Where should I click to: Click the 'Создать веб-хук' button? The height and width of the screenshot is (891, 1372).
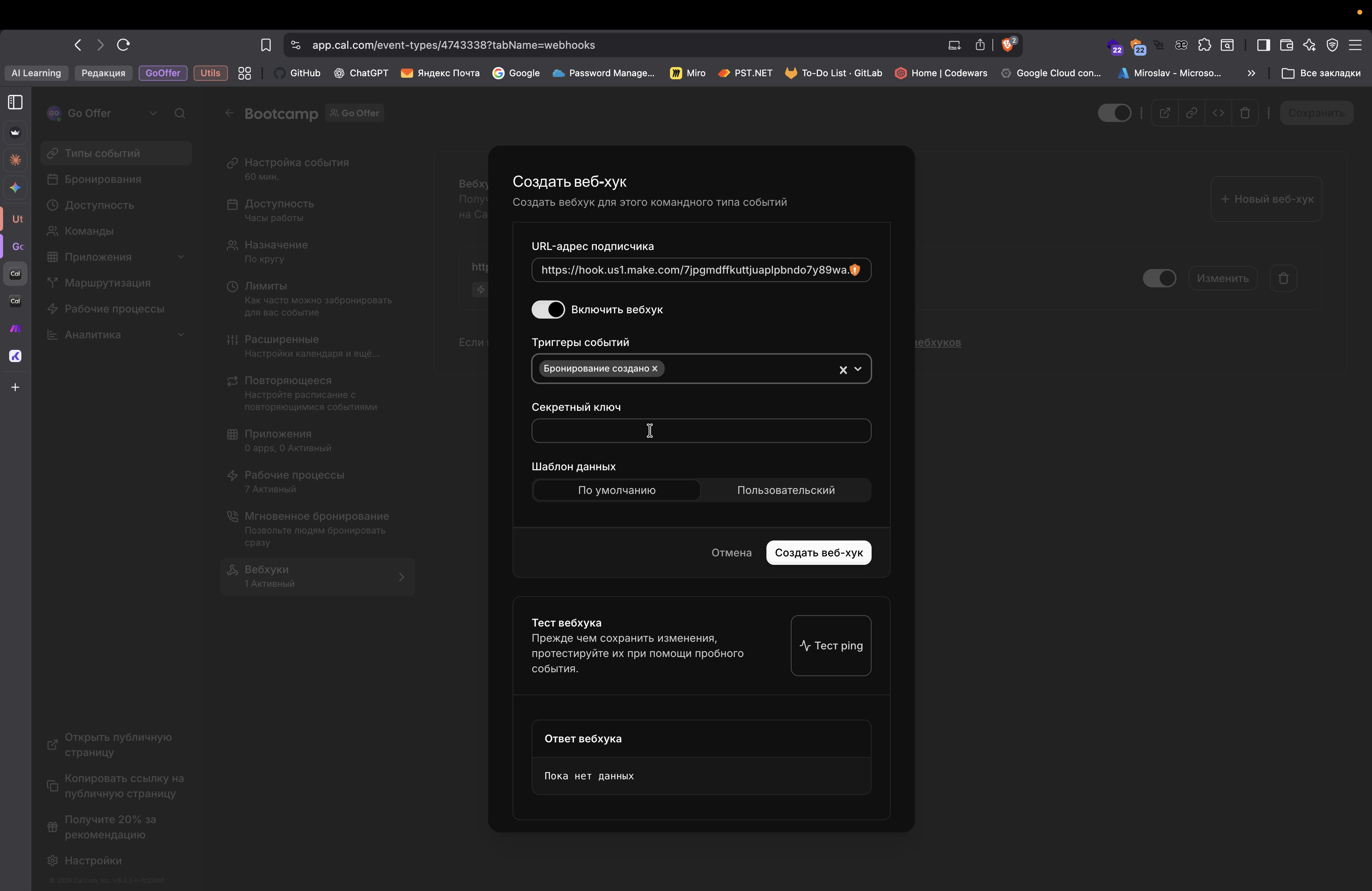point(818,553)
